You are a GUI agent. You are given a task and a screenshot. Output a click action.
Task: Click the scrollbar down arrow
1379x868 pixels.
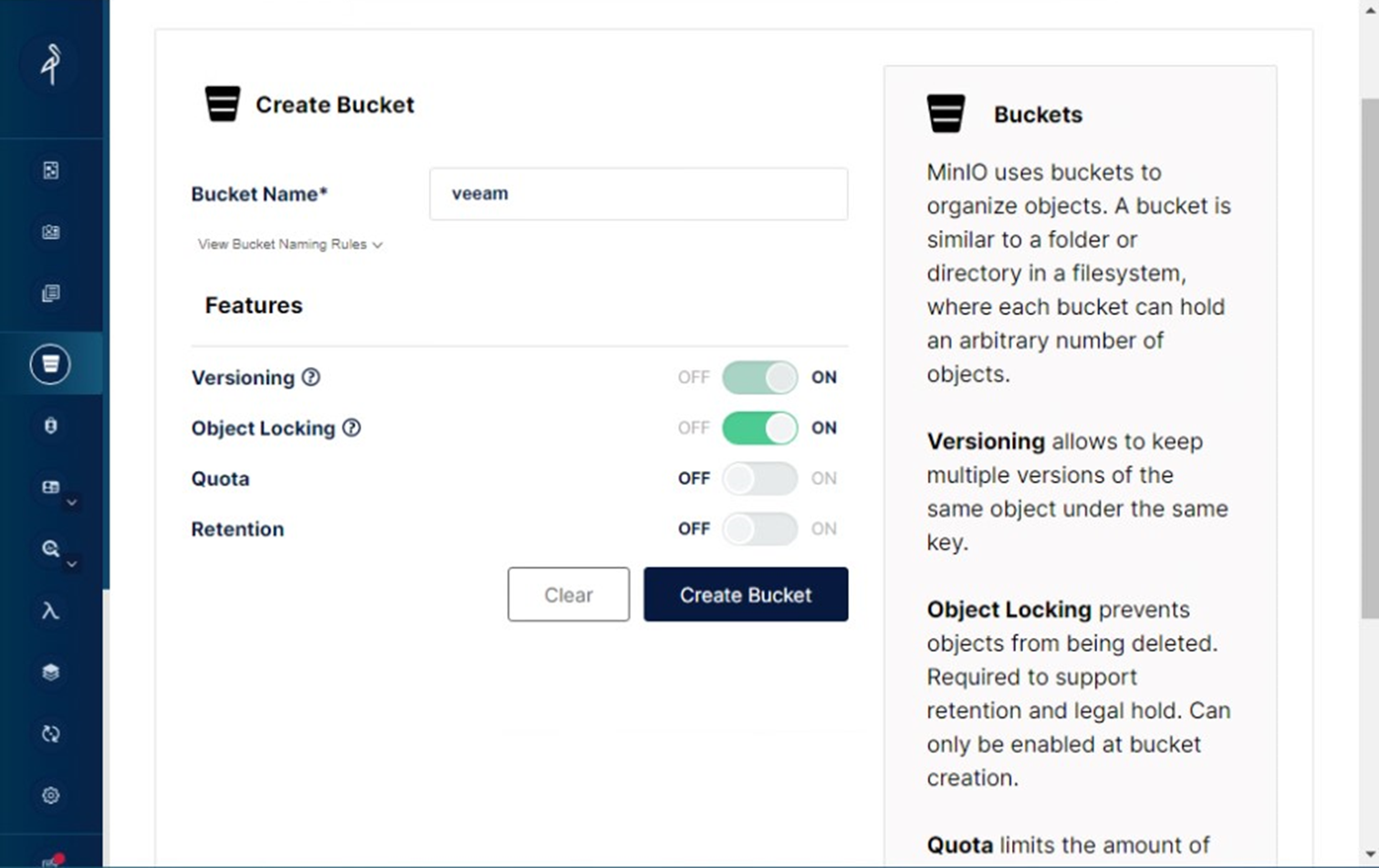[1369, 855]
